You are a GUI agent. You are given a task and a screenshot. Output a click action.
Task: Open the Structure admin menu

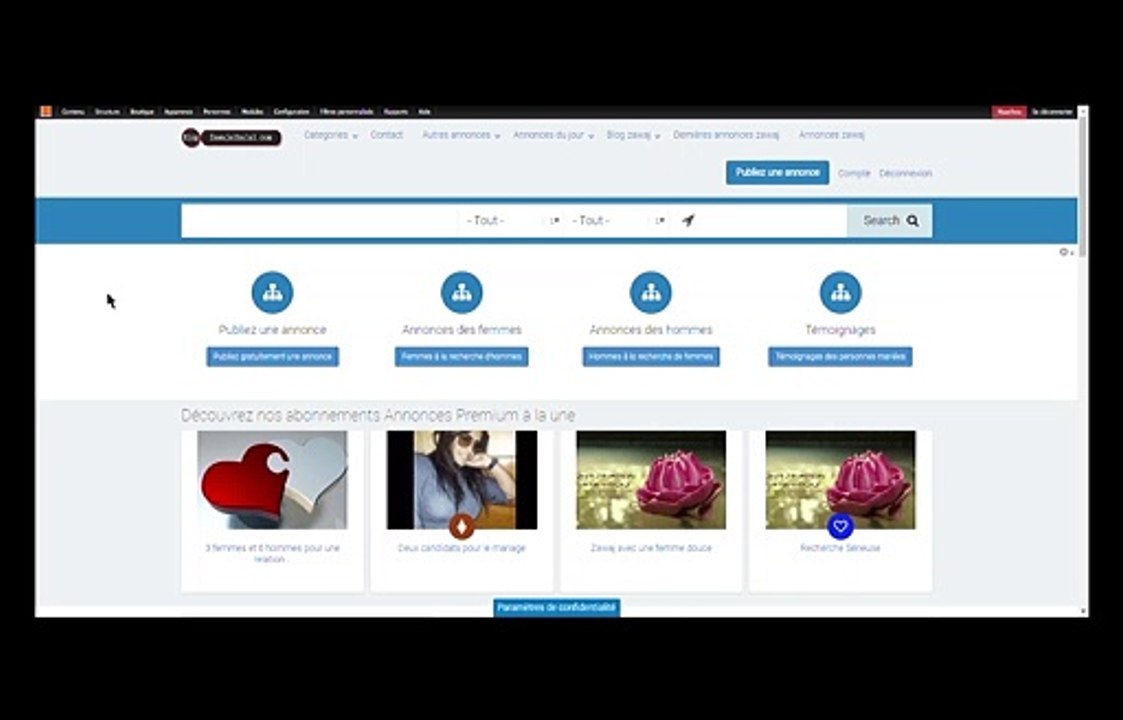[x=107, y=112]
